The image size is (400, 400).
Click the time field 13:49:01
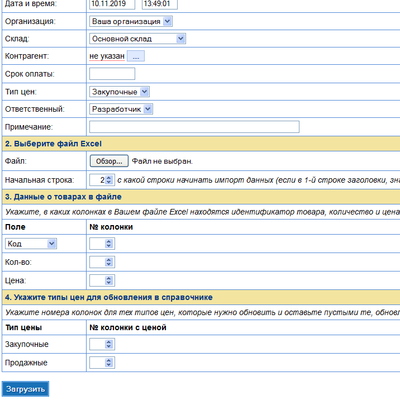(x=160, y=4)
